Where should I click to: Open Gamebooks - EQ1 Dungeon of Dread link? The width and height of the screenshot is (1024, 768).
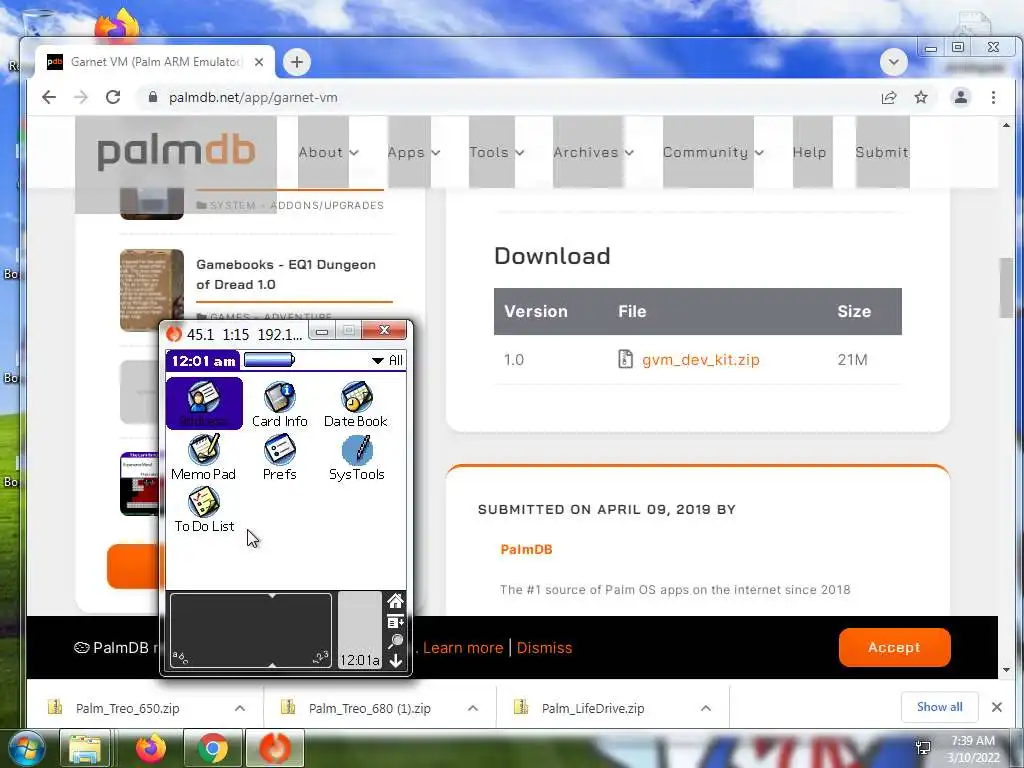click(x=286, y=274)
